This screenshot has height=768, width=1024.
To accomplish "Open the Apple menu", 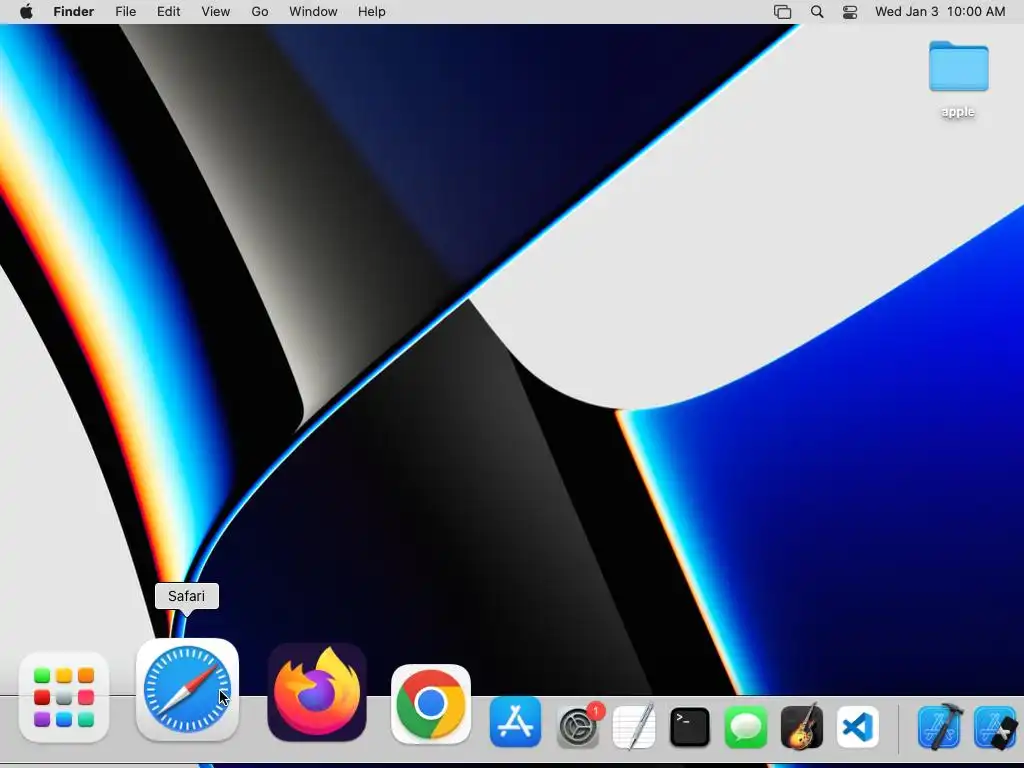I will [x=26, y=12].
